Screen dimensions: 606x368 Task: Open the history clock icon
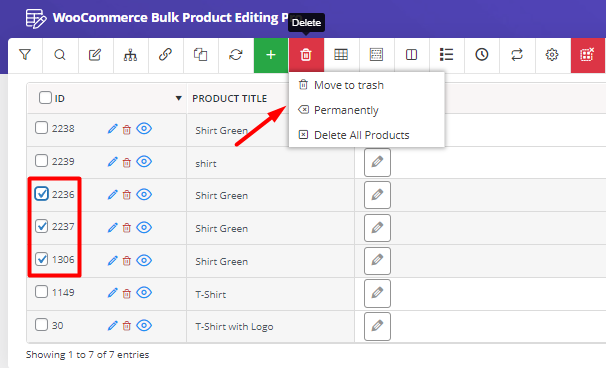[x=482, y=55]
